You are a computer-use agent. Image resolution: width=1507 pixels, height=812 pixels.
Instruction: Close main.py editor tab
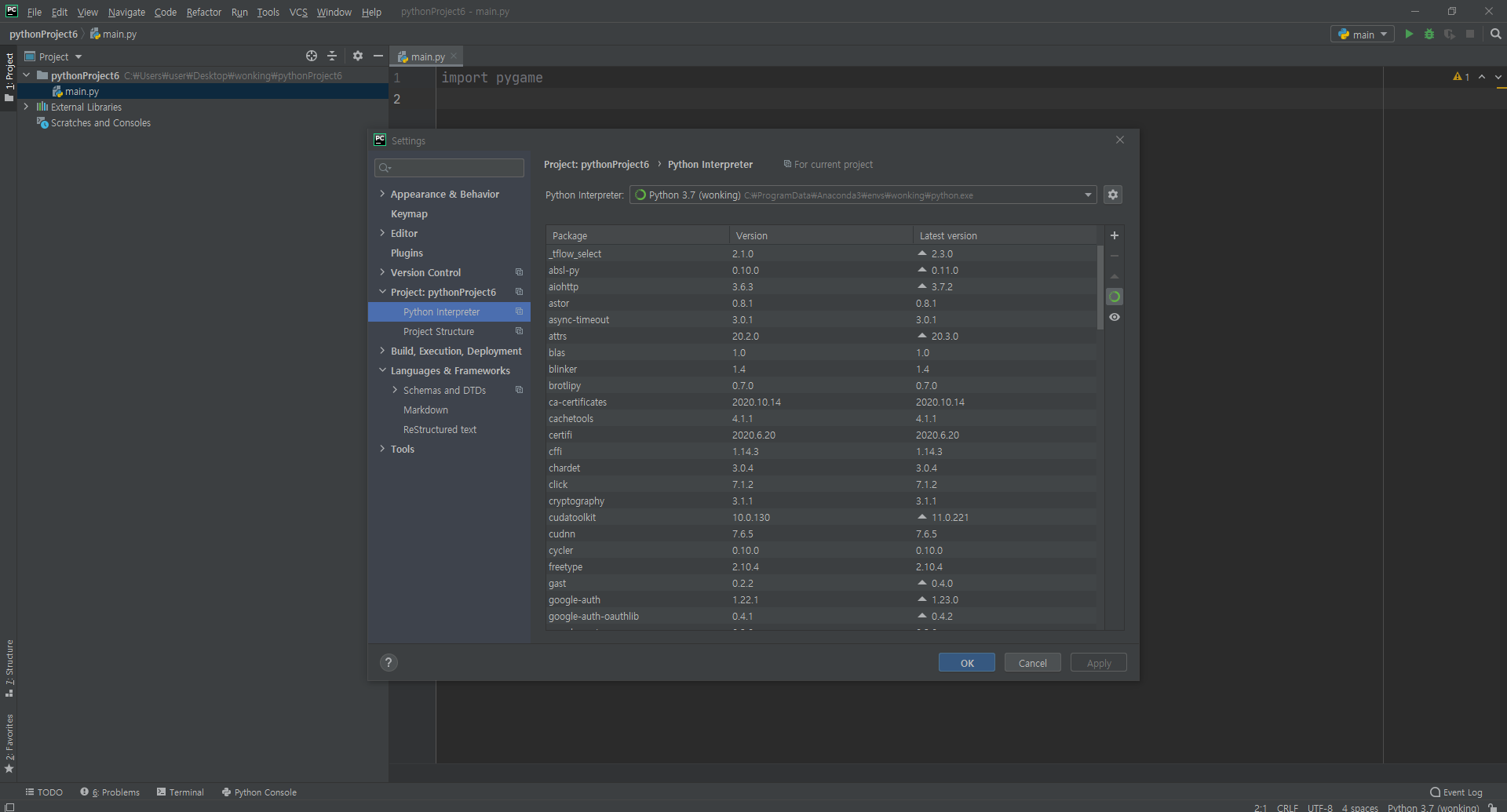[454, 56]
